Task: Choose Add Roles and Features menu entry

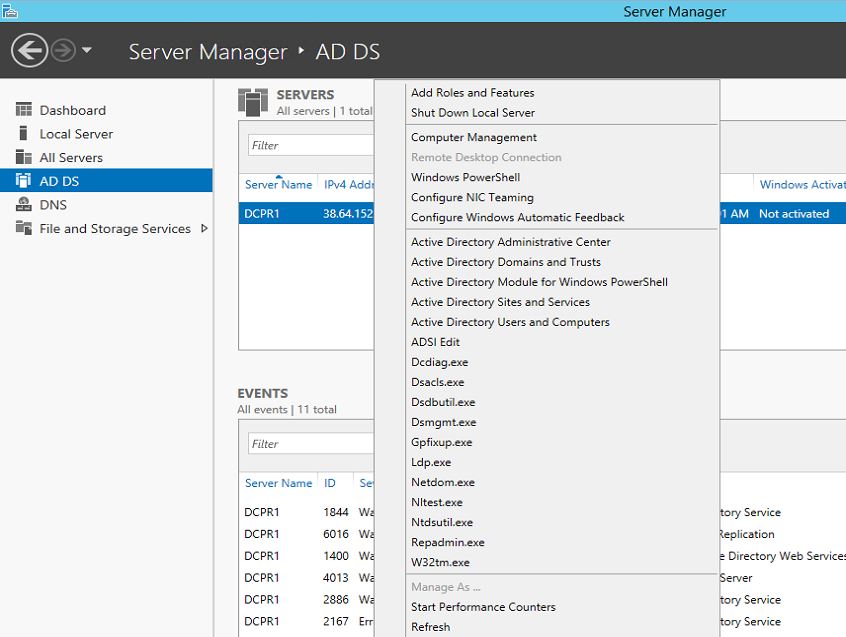Action: [472, 93]
